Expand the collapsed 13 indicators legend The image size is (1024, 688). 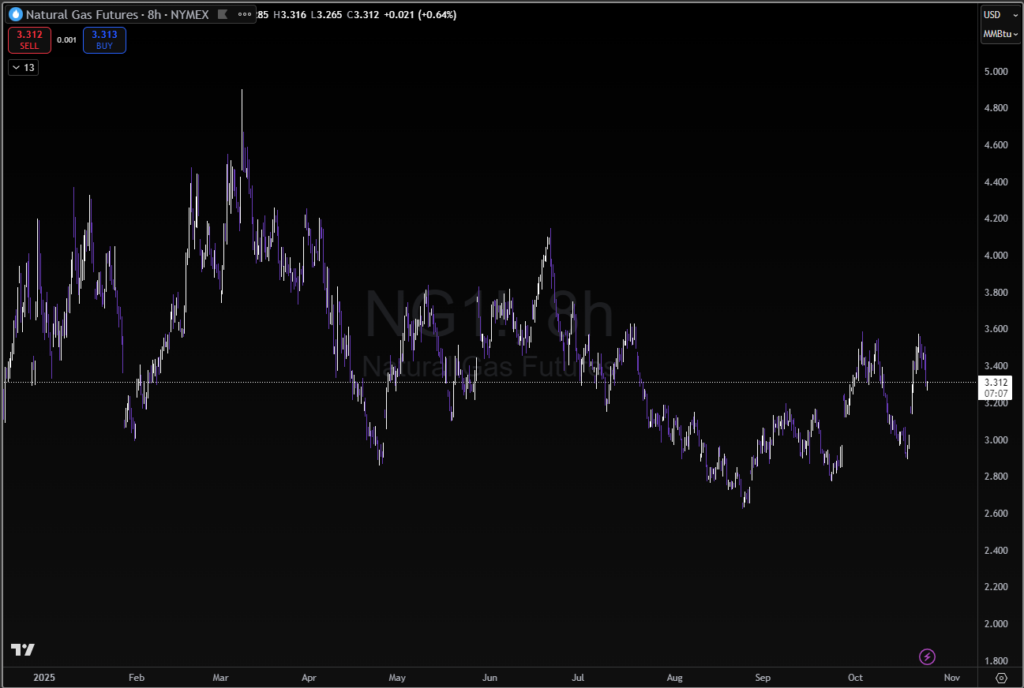click(22, 67)
